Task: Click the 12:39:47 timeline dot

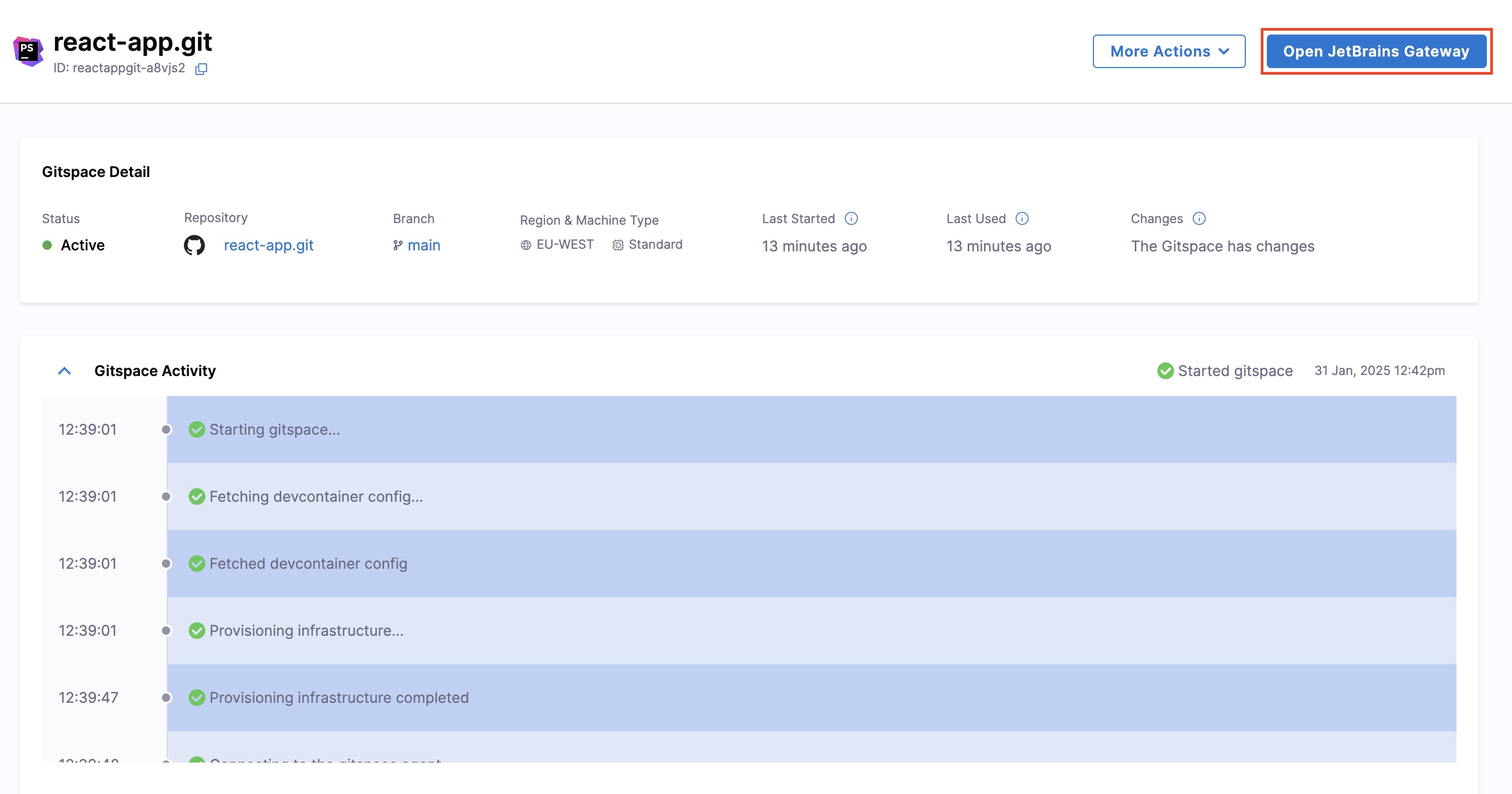Action: coord(166,698)
